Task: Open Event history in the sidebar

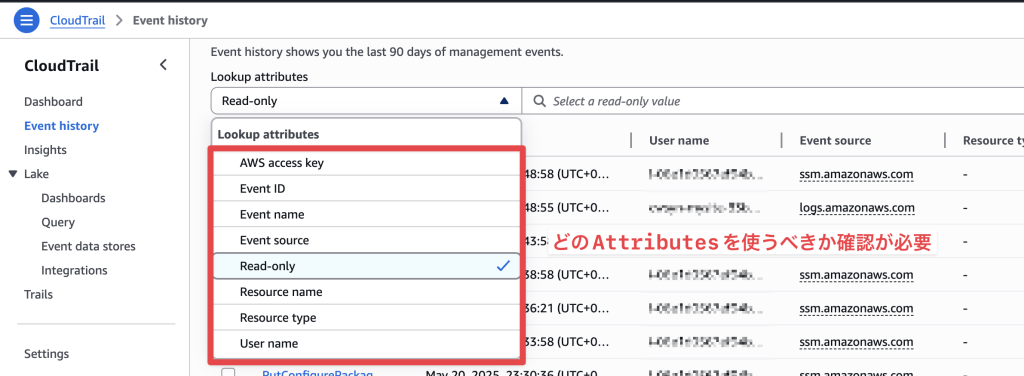Action: pos(61,126)
